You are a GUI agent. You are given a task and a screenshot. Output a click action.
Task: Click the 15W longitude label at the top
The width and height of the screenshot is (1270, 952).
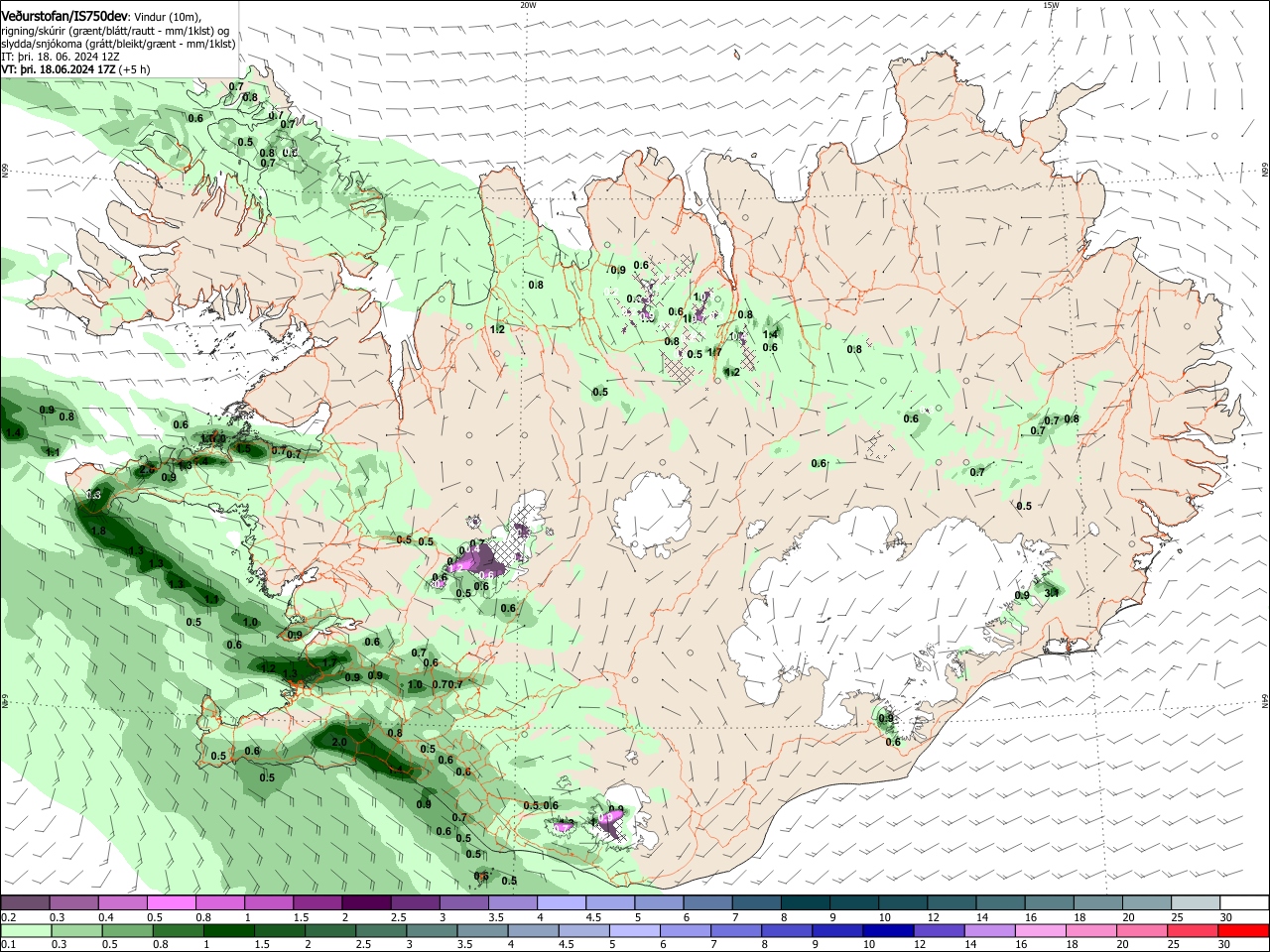point(1051,5)
